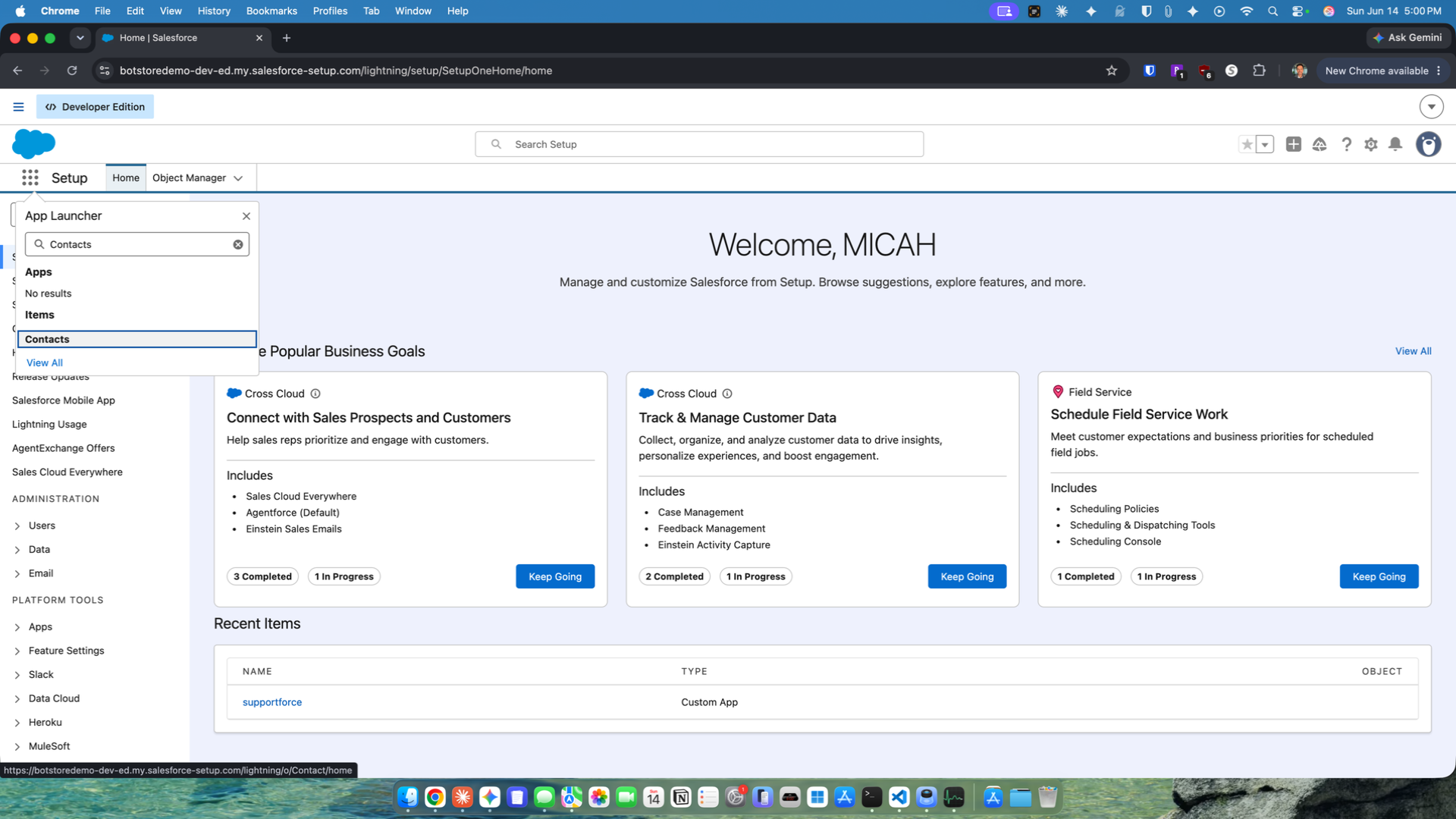1456x819 pixels.
Task: Show info for Connect with Sales Prospects card
Action: pyautogui.click(x=315, y=394)
